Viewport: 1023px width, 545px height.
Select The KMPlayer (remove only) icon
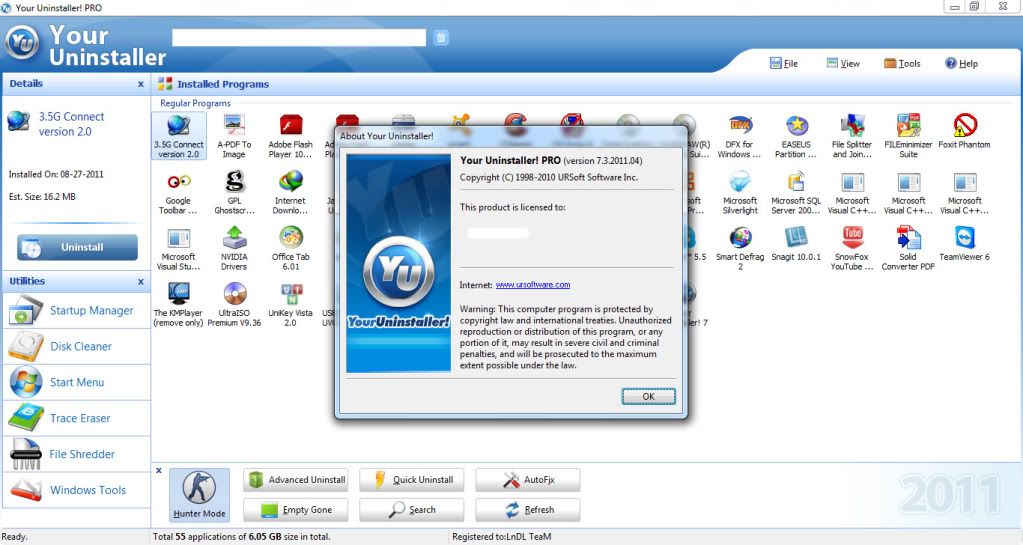coord(178,304)
